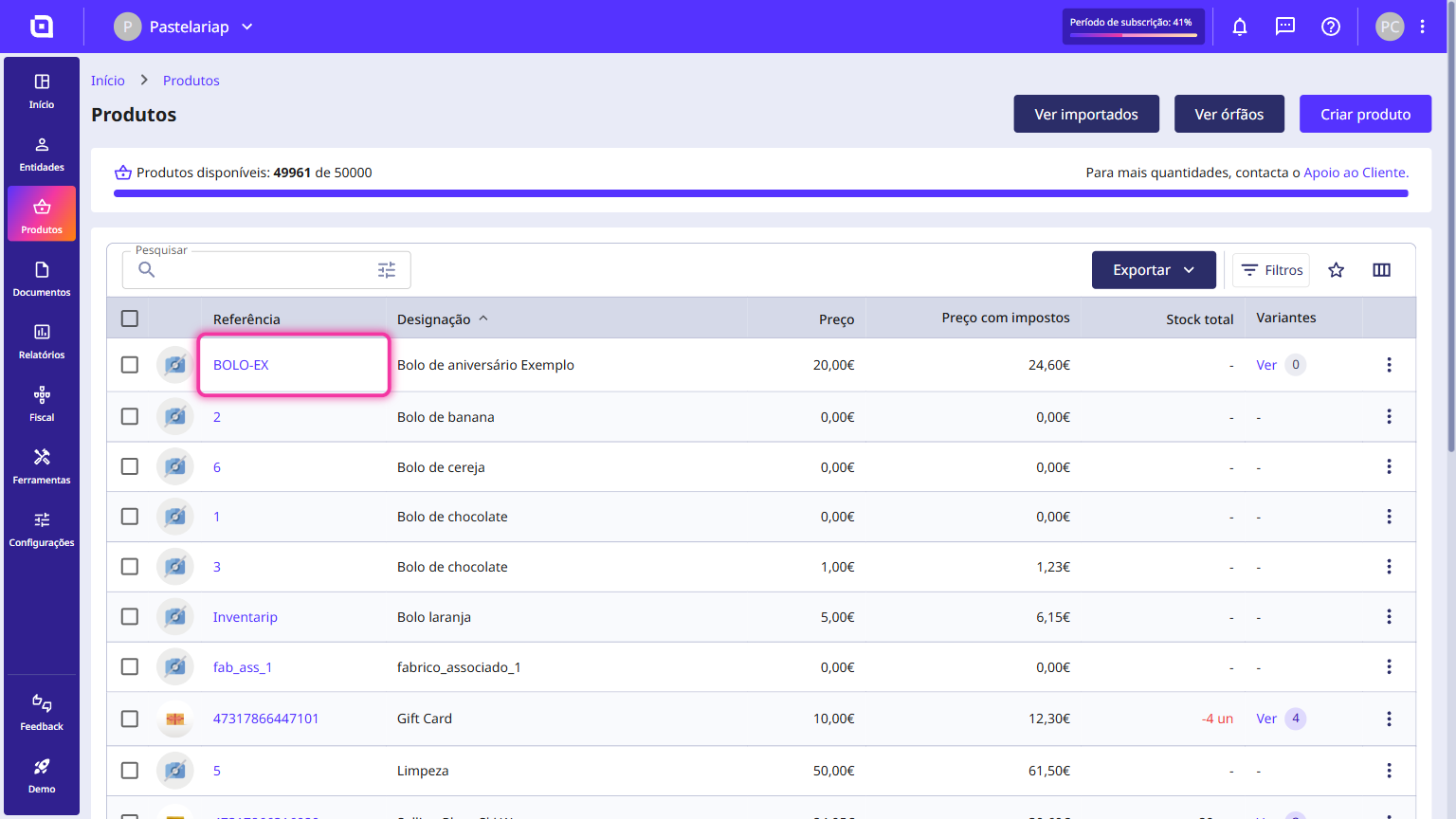Image resolution: width=1456 pixels, height=819 pixels.
Task: Click the app logo in top-left corner
Action: pos(42,27)
